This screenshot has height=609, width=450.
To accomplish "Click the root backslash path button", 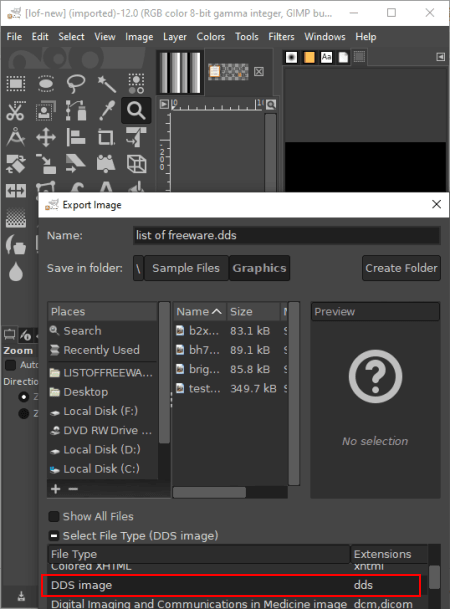I will [x=138, y=268].
